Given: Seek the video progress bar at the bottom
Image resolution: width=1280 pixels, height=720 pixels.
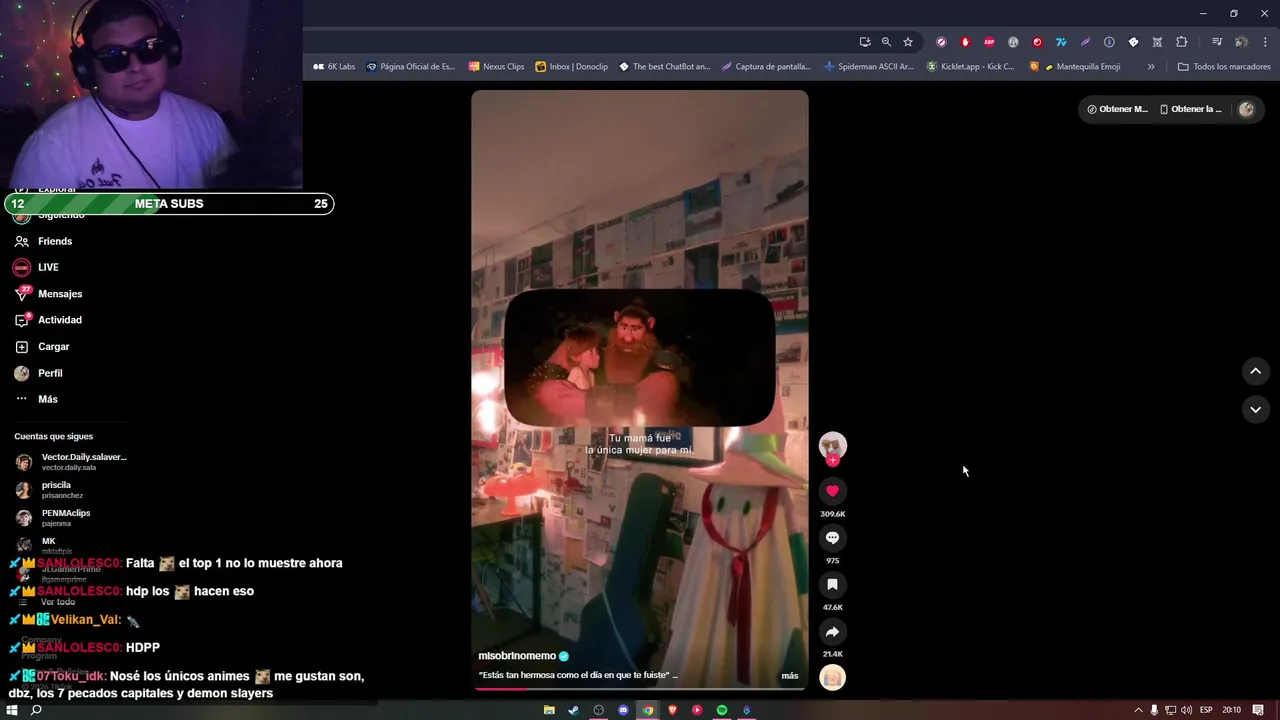Looking at the screenshot, I should 640,688.
